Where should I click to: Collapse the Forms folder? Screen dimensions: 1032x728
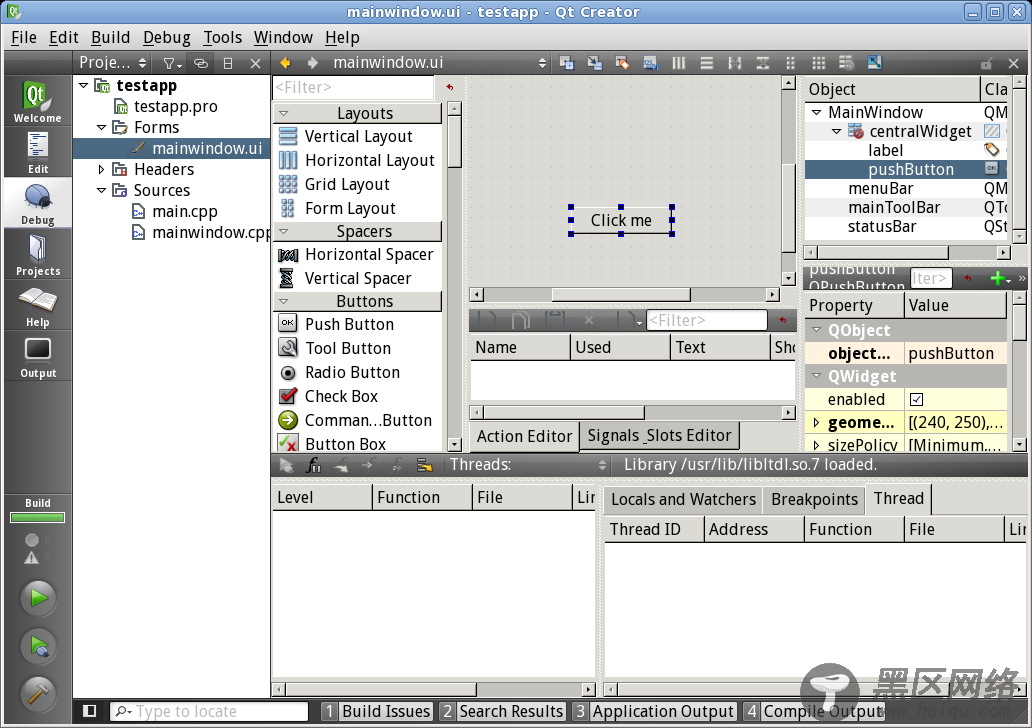(x=101, y=127)
